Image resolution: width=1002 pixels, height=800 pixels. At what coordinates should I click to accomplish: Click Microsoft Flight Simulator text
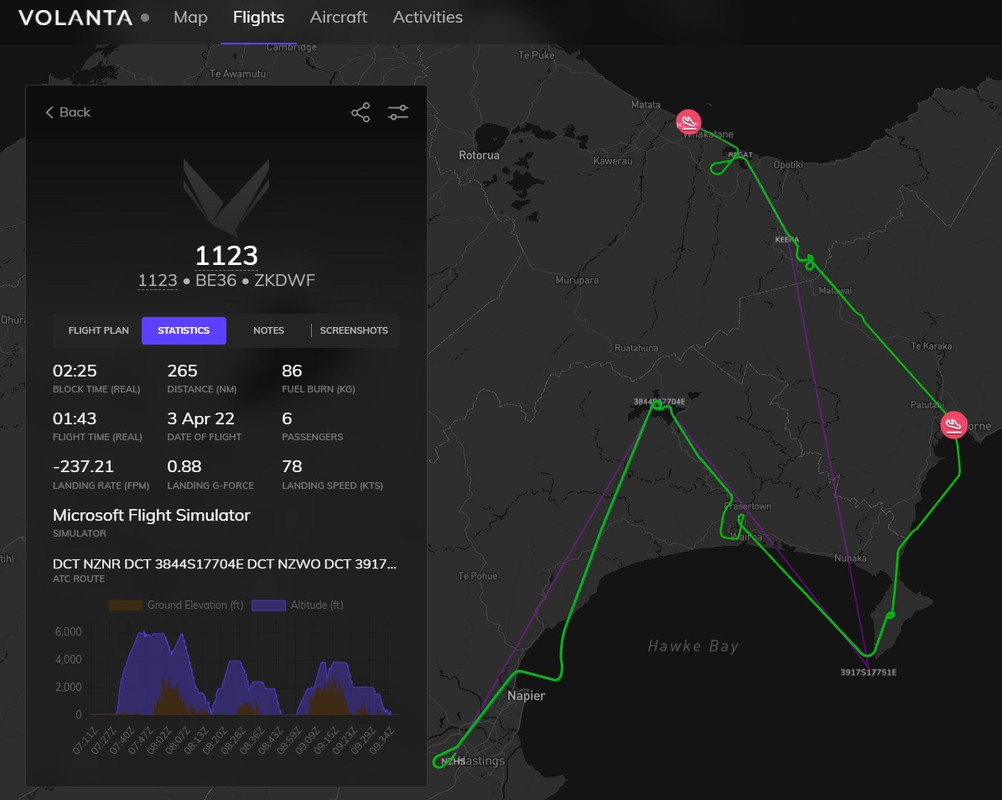tap(151, 515)
